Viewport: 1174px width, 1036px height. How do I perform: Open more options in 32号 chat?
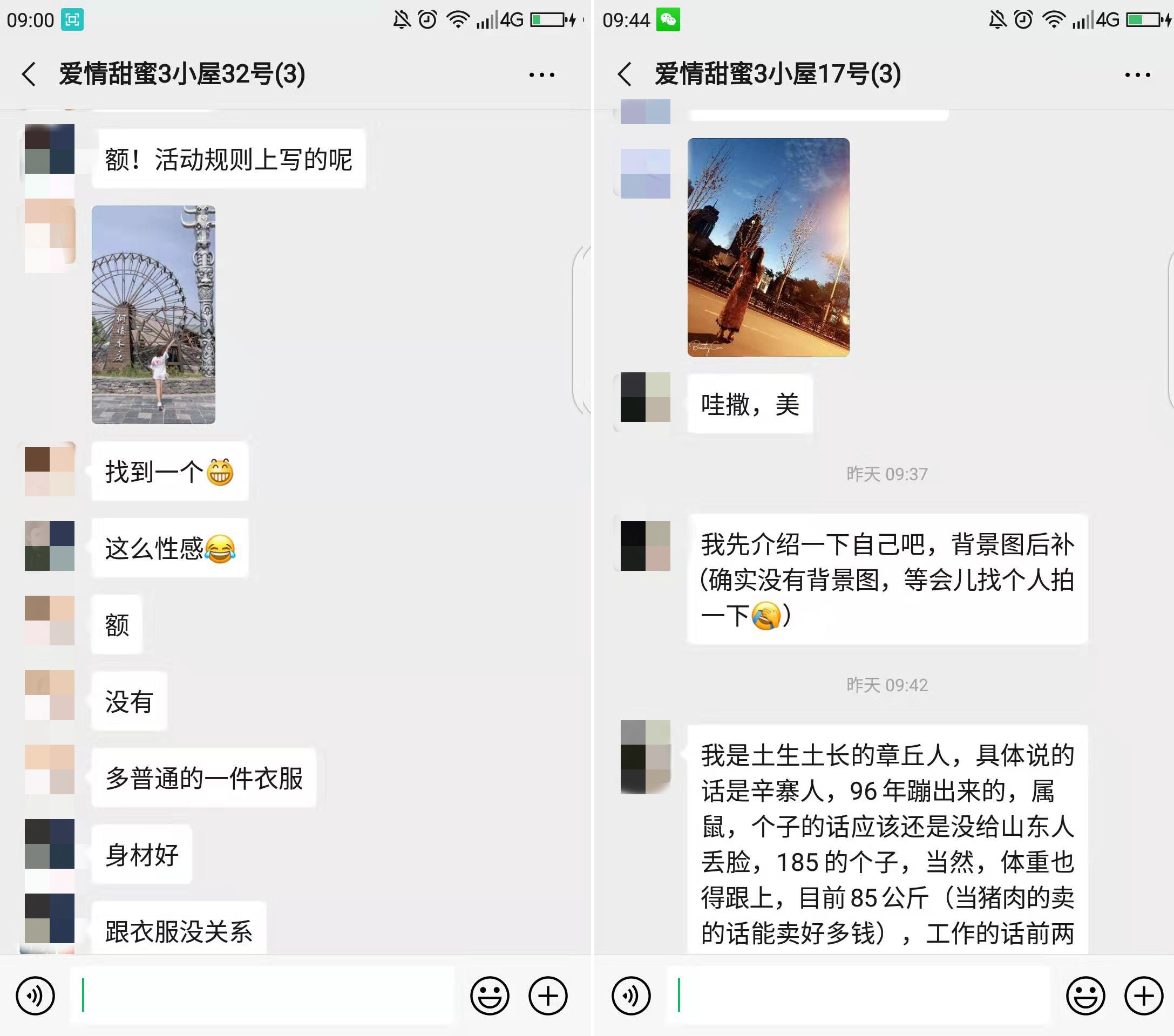[x=541, y=74]
